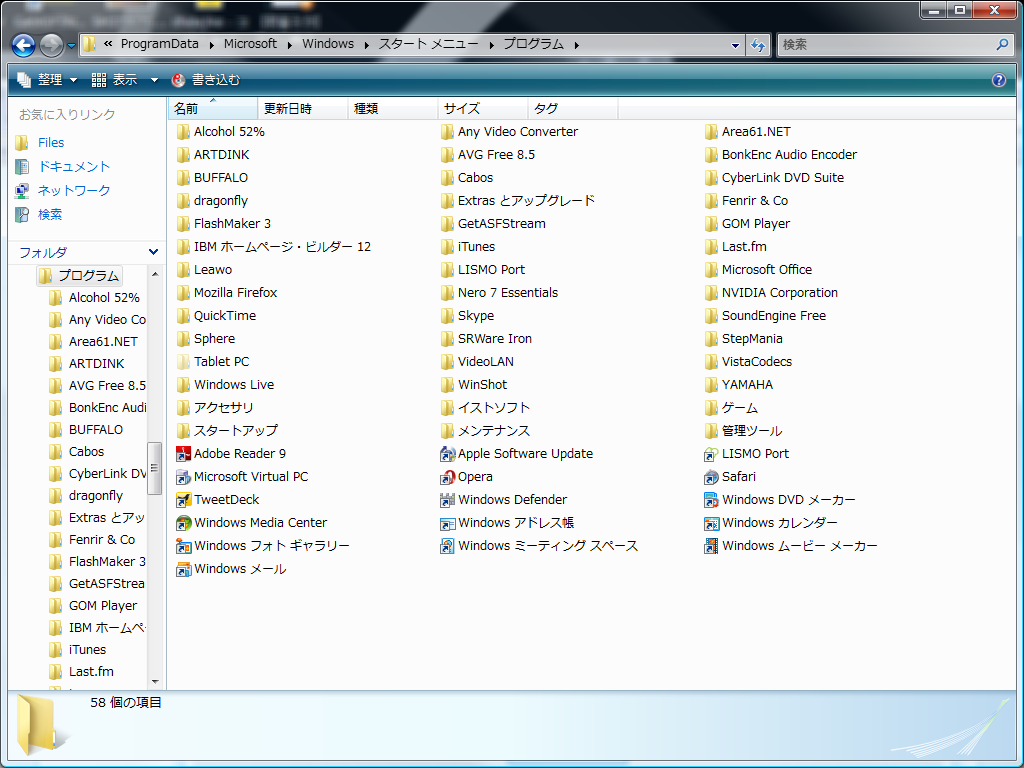Screen dimensions: 1024x768
Task: Click スタート メニュー in address path
Action: point(428,44)
